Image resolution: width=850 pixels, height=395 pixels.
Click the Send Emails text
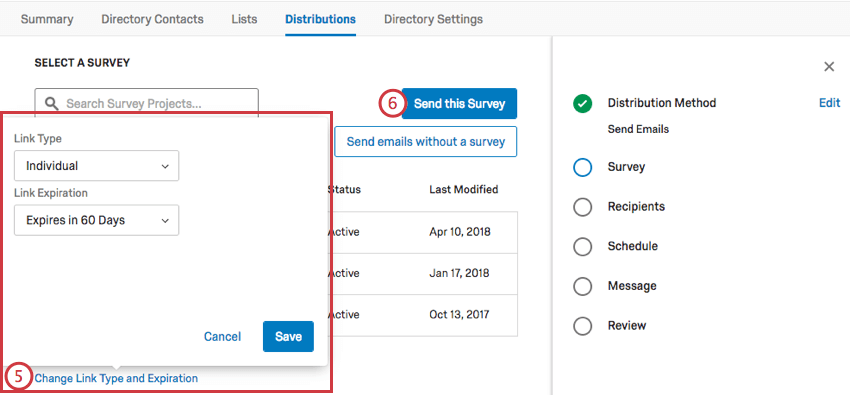638,129
